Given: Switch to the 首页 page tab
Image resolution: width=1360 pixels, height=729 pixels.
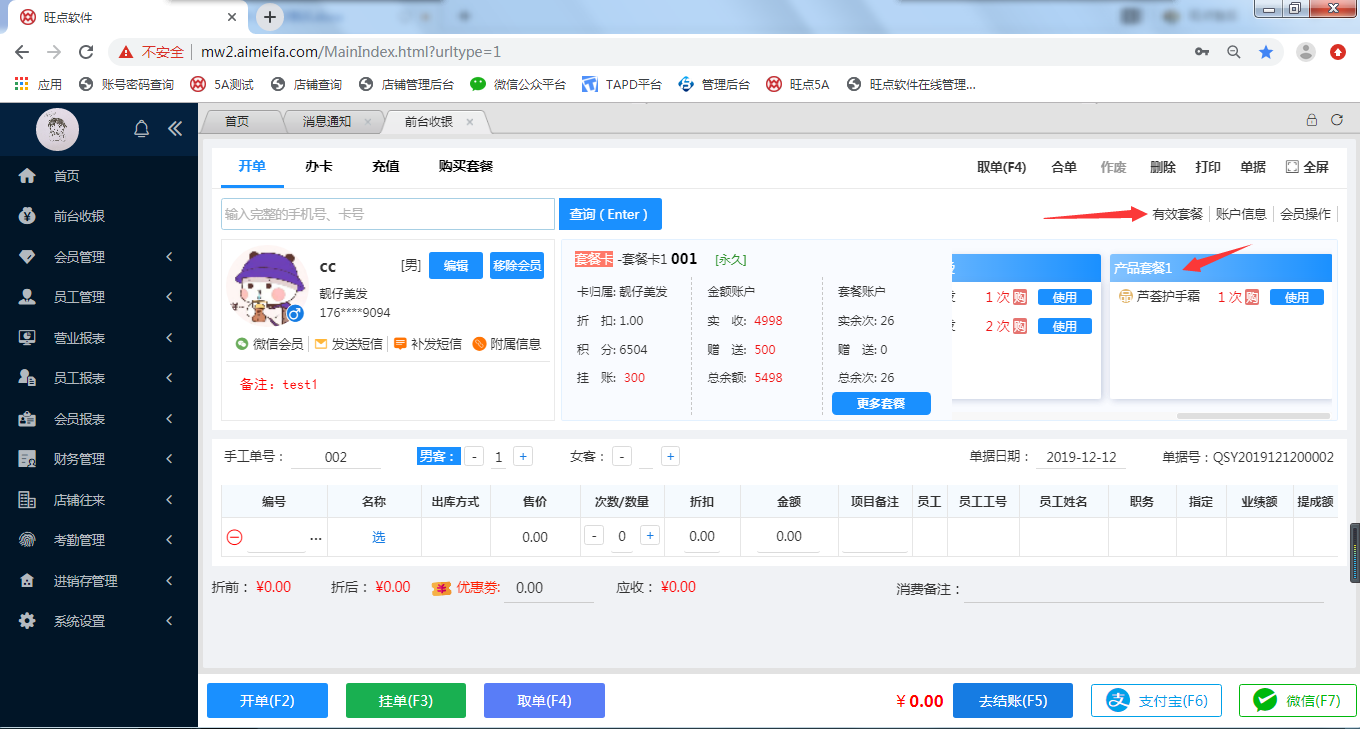Looking at the screenshot, I should click(x=237, y=121).
